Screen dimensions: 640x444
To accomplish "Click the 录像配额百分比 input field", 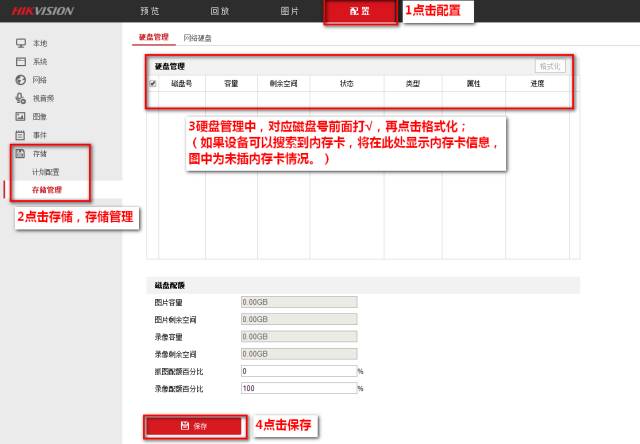I will click(x=298, y=387).
